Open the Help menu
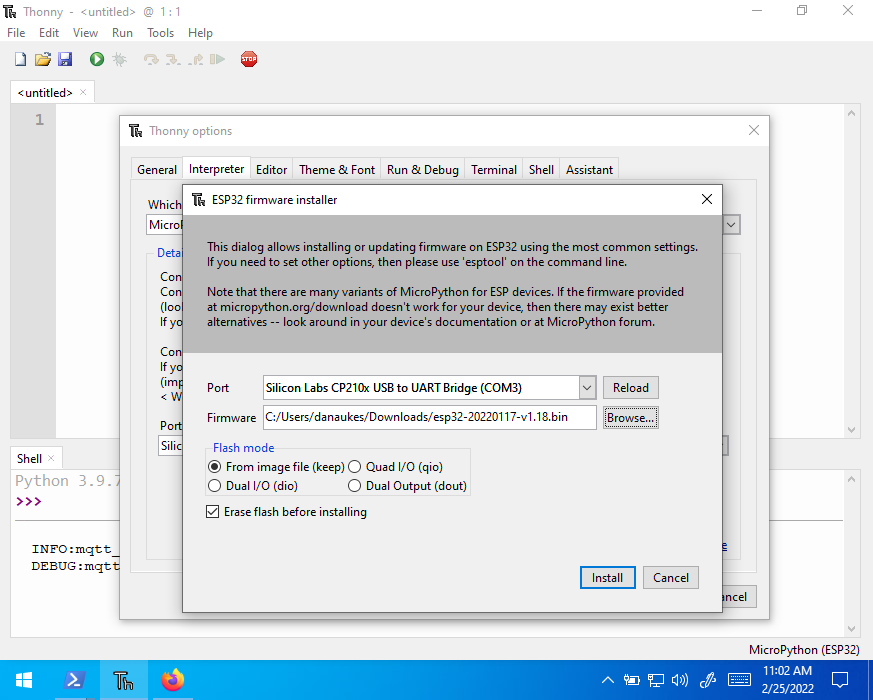873x700 pixels. coord(200,33)
